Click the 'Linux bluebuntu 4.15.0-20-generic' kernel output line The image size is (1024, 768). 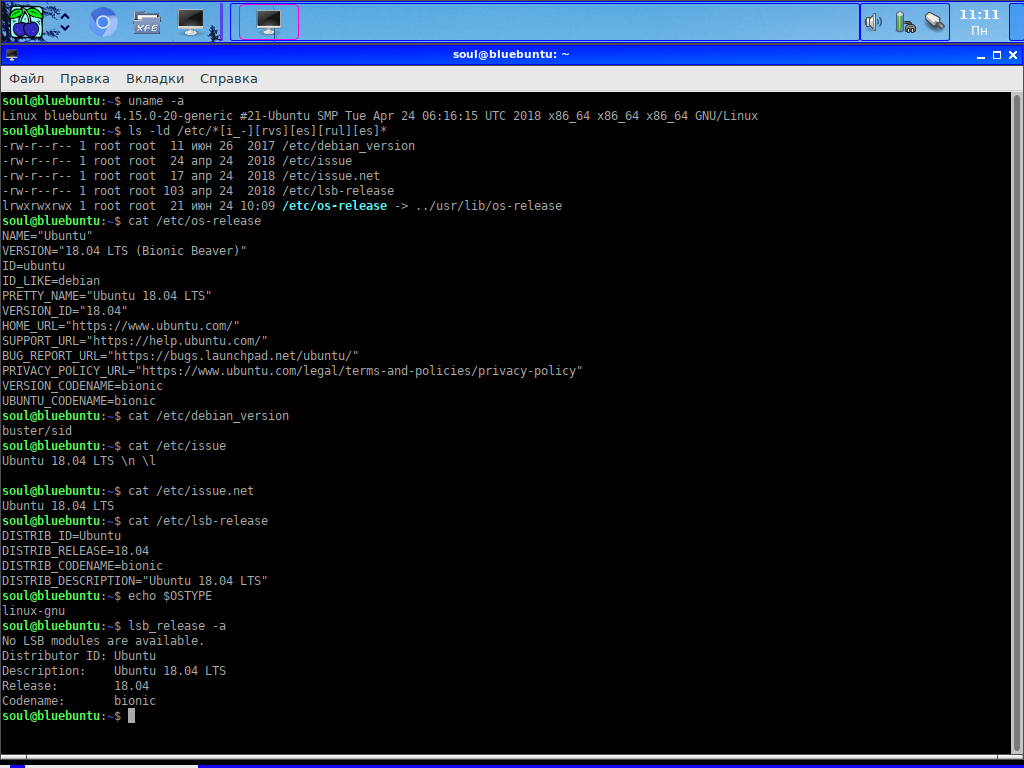coord(380,116)
